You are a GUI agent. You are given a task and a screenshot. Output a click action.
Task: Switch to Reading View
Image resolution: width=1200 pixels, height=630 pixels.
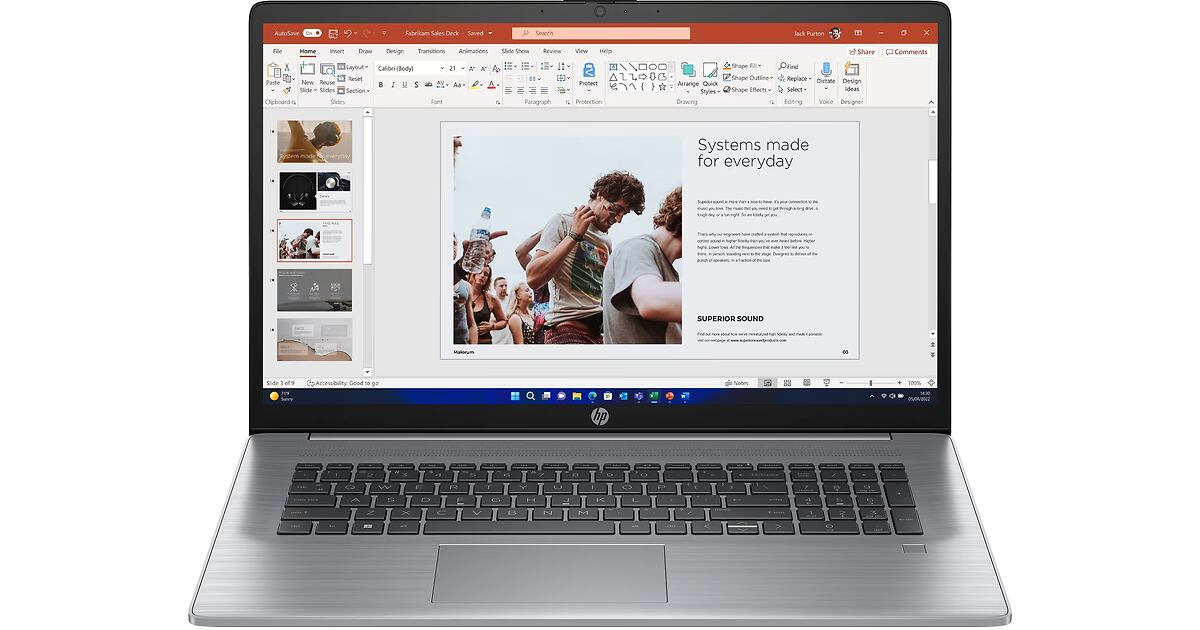(x=806, y=383)
